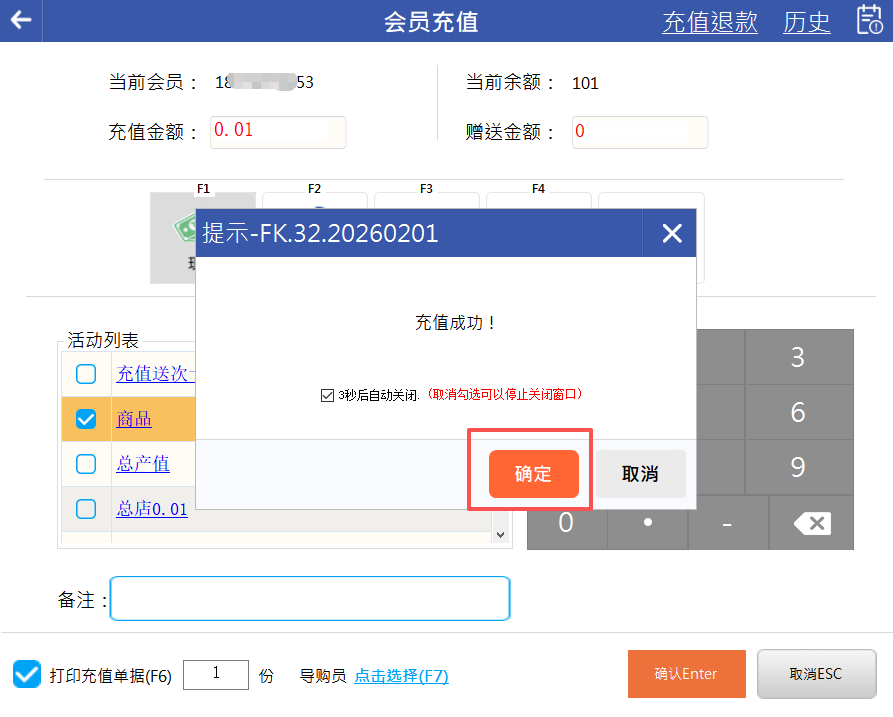The height and width of the screenshot is (717, 893).
Task: Check the 总产值 activity checkbox
Action: coord(86,464)
